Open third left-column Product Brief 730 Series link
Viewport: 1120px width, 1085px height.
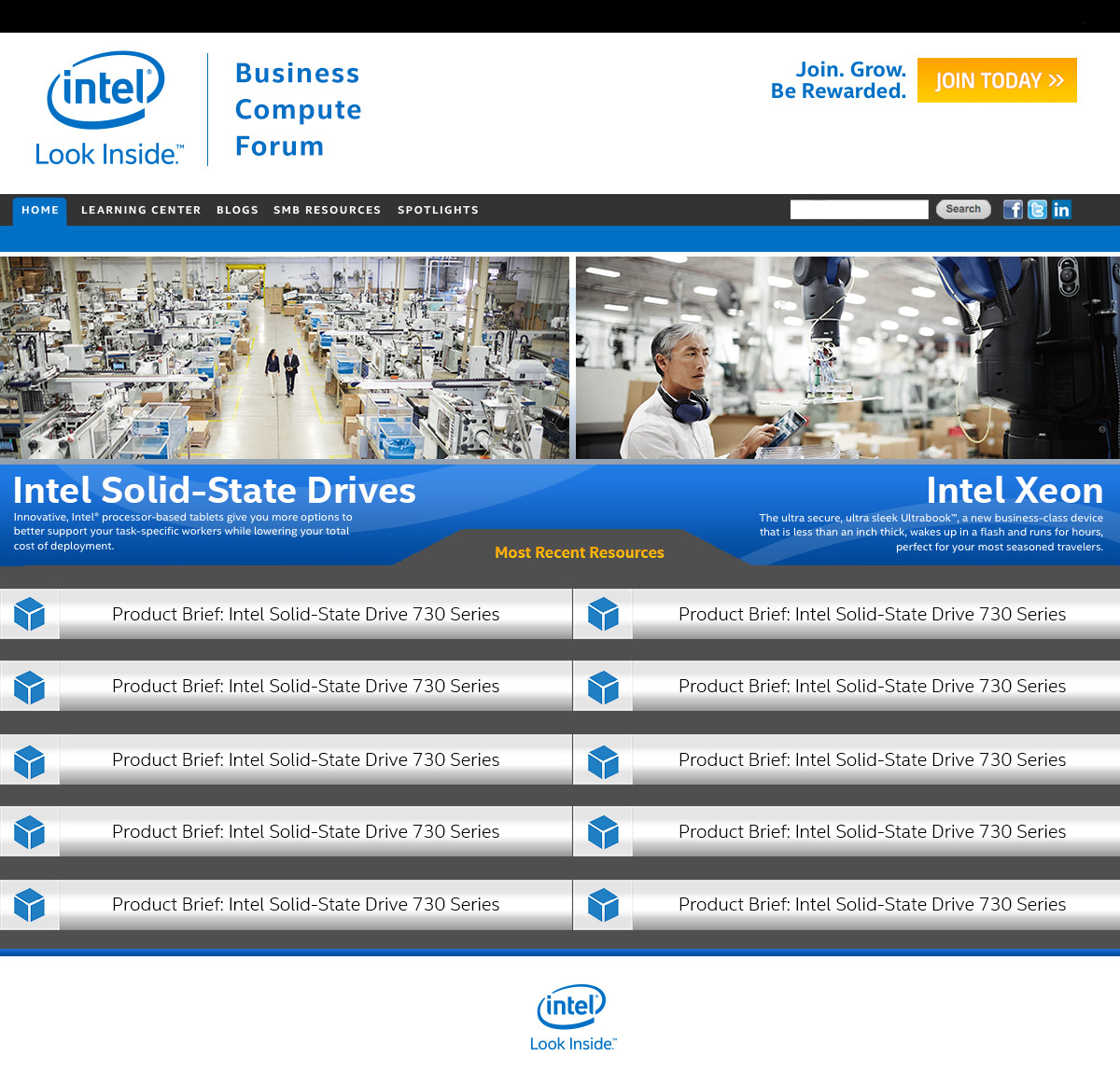(x=306, y=759)
